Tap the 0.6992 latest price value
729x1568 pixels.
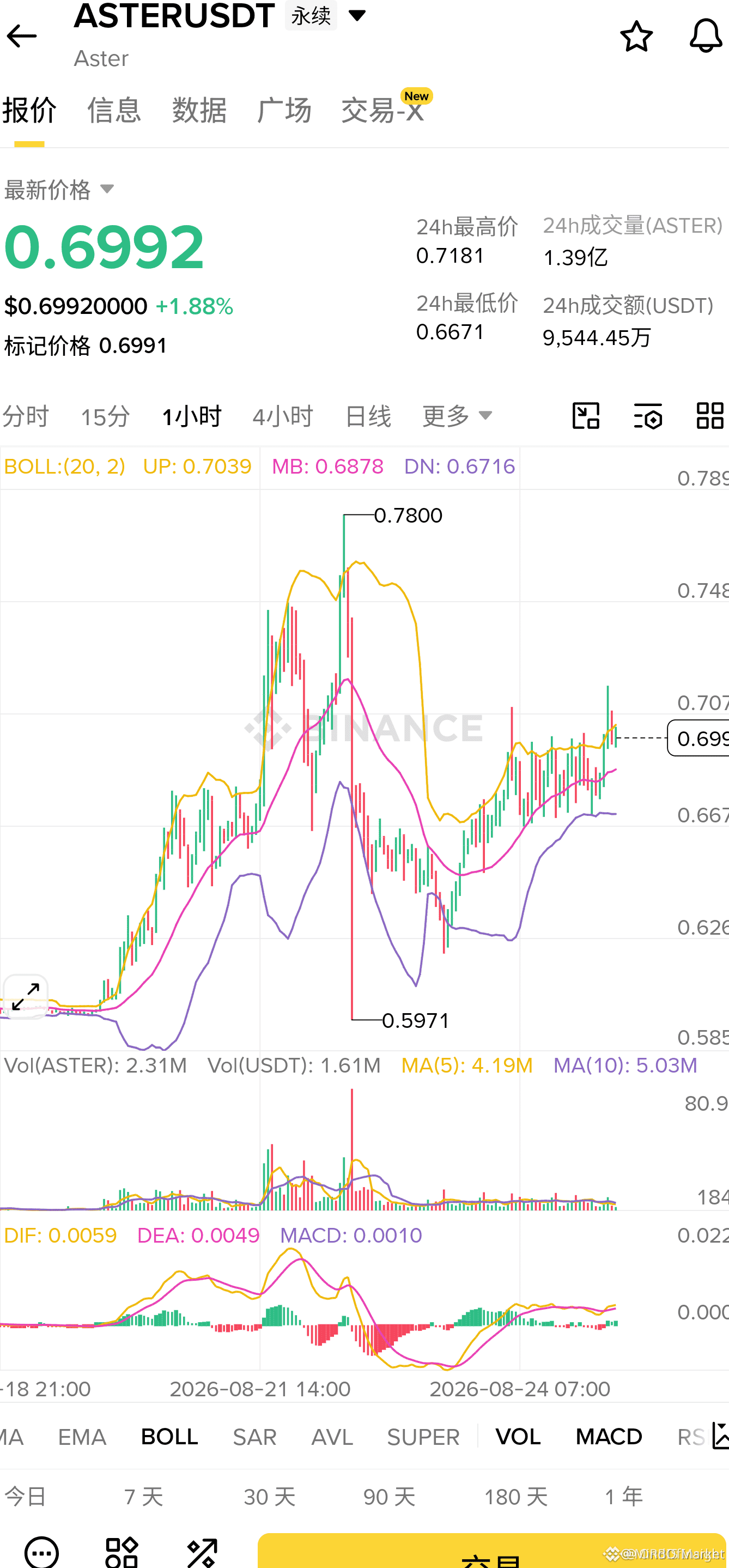pos(104,247)
